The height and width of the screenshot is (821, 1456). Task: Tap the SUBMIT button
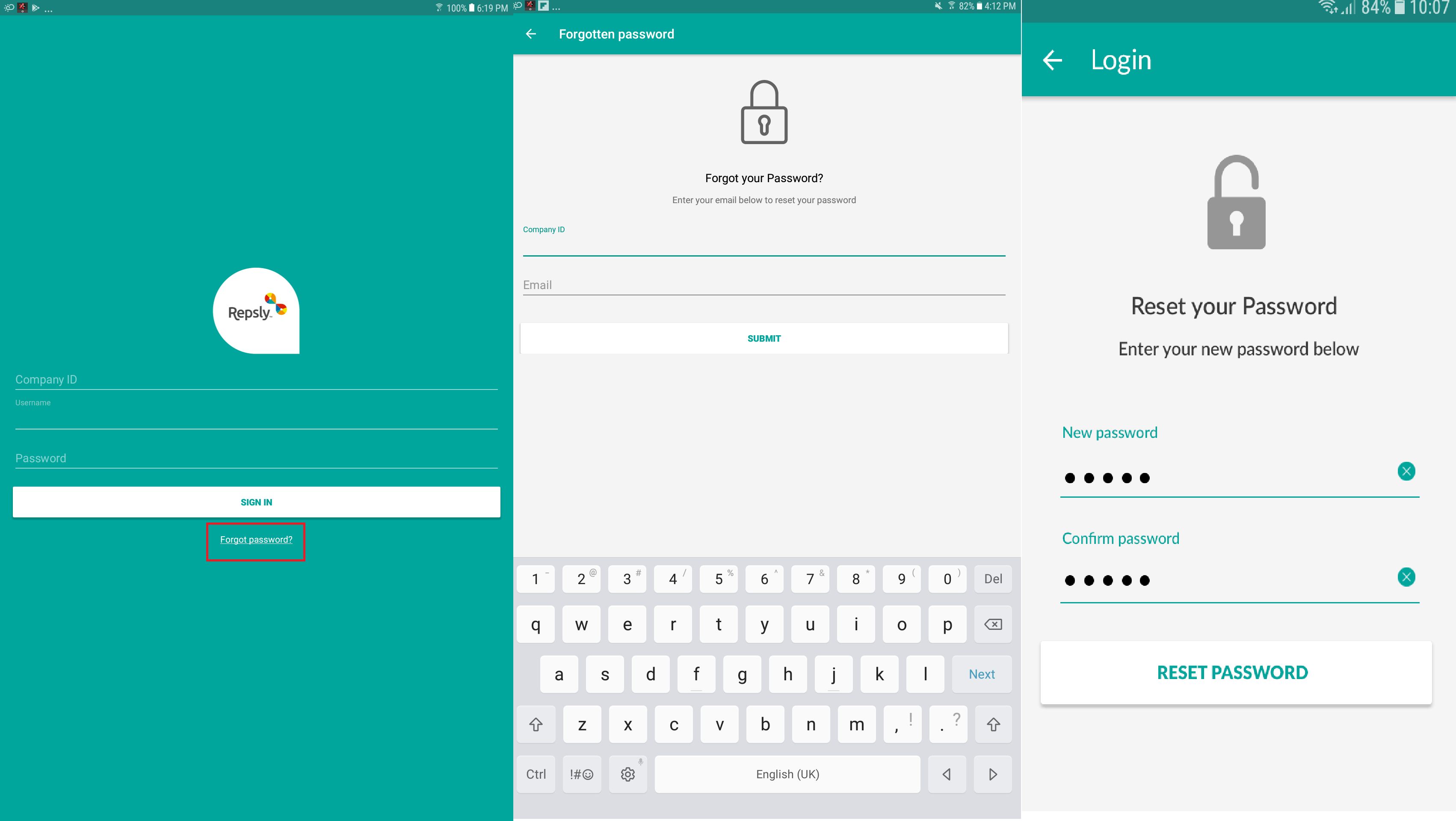pos(764,339)
